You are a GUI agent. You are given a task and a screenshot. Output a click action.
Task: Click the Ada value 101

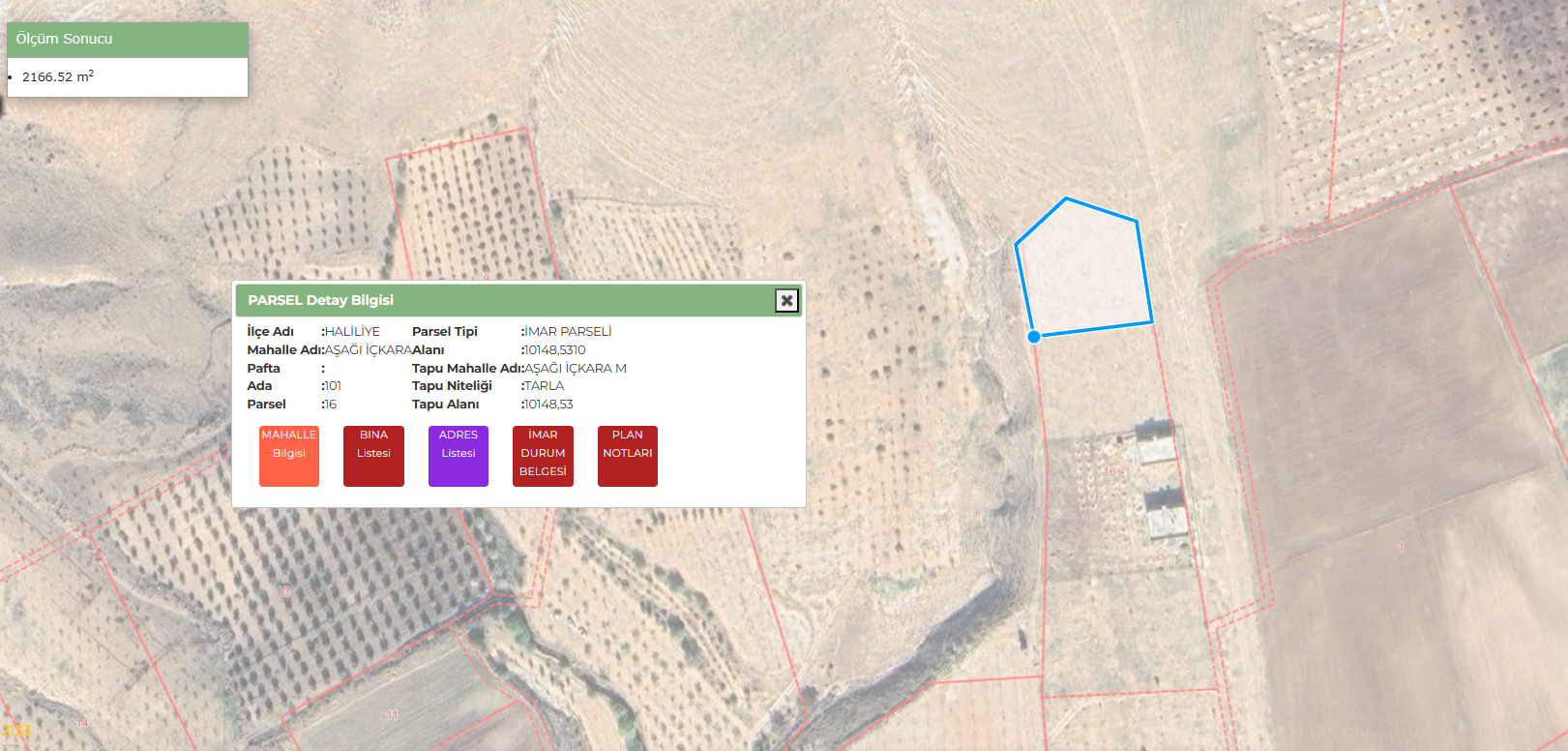click(x=333, y=386)
